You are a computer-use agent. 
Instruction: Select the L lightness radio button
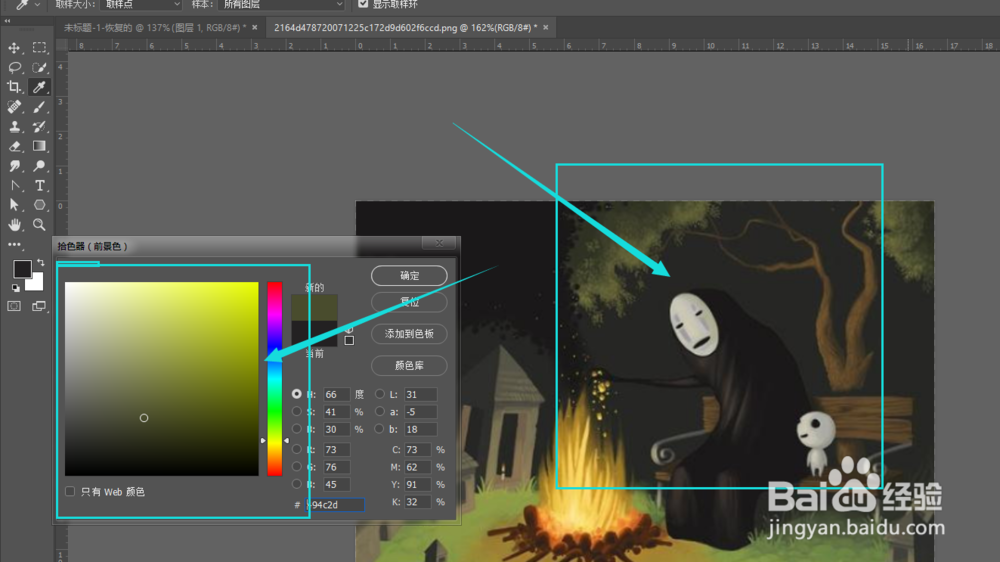coord(379,394)
